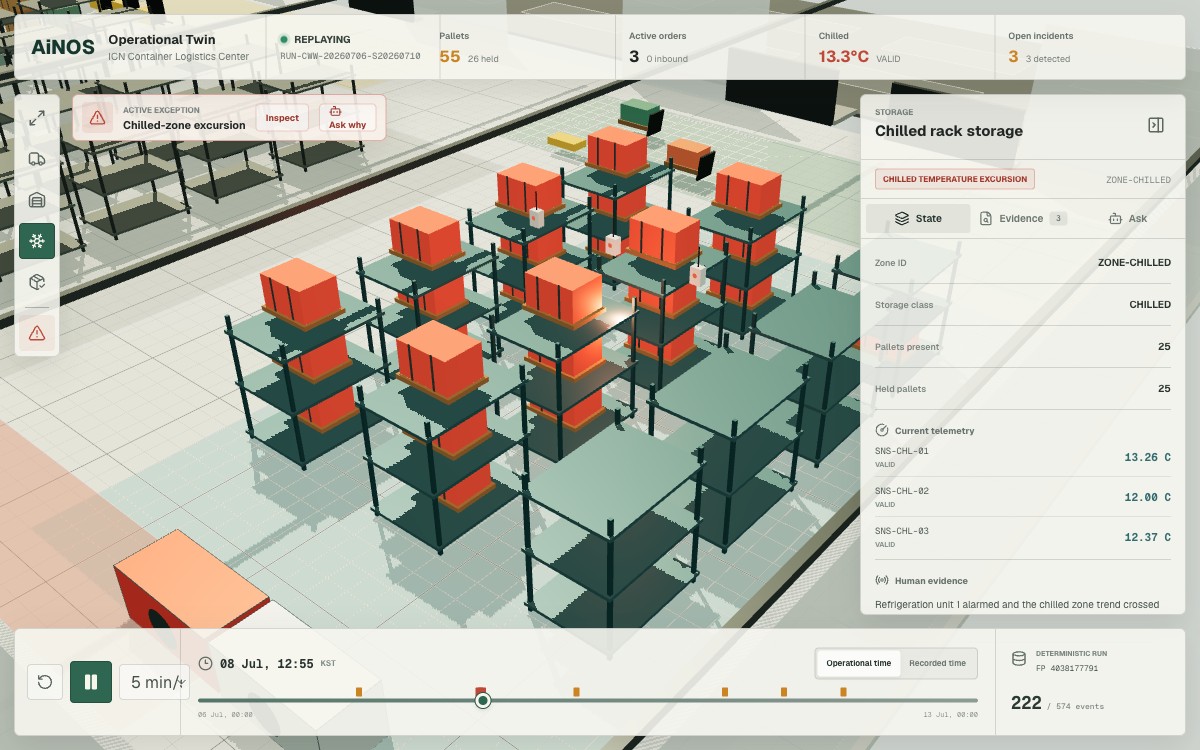Click the green Replaying status dot
1200x750 pixels.
pyautogui.click(x=284, y=40)
